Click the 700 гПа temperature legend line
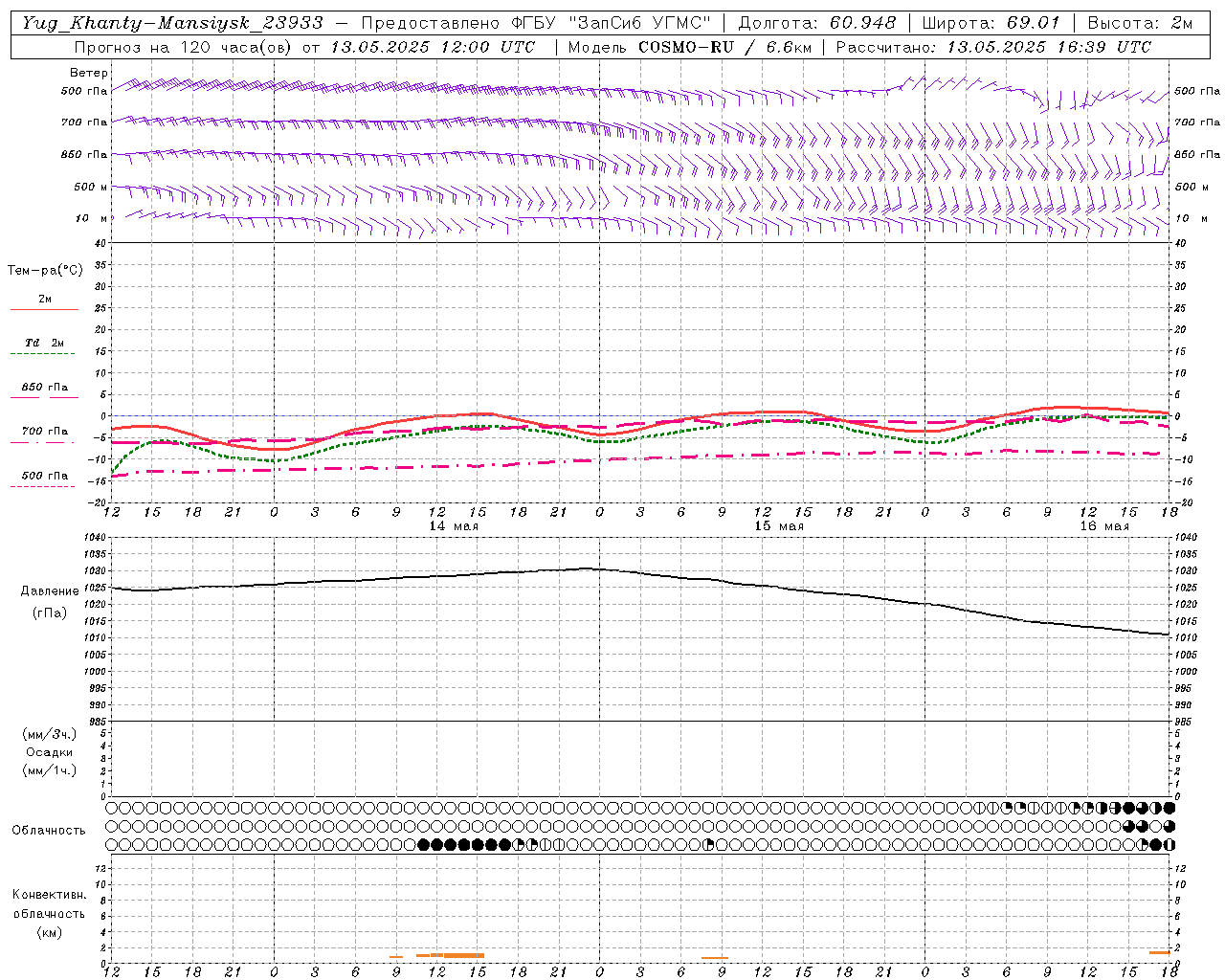The height and width of the screenshot is (980, 1225). pyautogui.click(x=43, y=441)
